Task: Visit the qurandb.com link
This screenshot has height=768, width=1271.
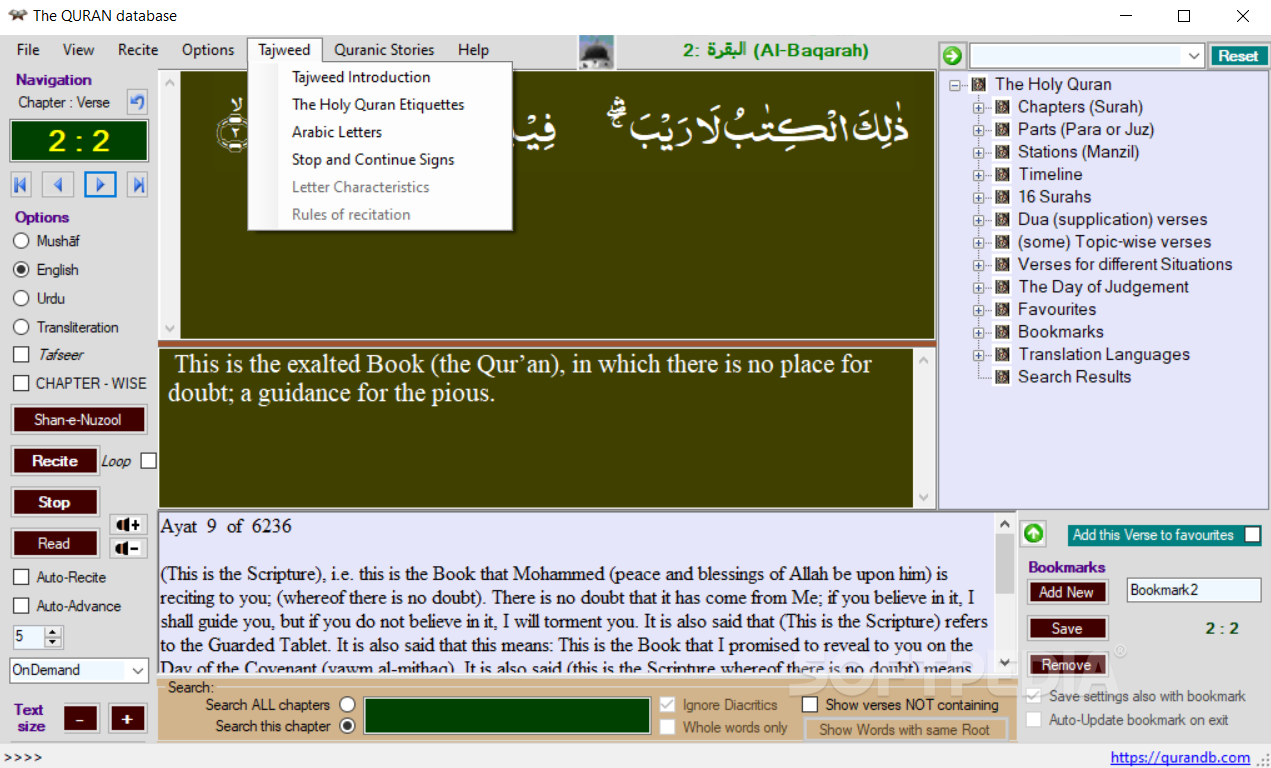Action: [x=1180, y=757]
